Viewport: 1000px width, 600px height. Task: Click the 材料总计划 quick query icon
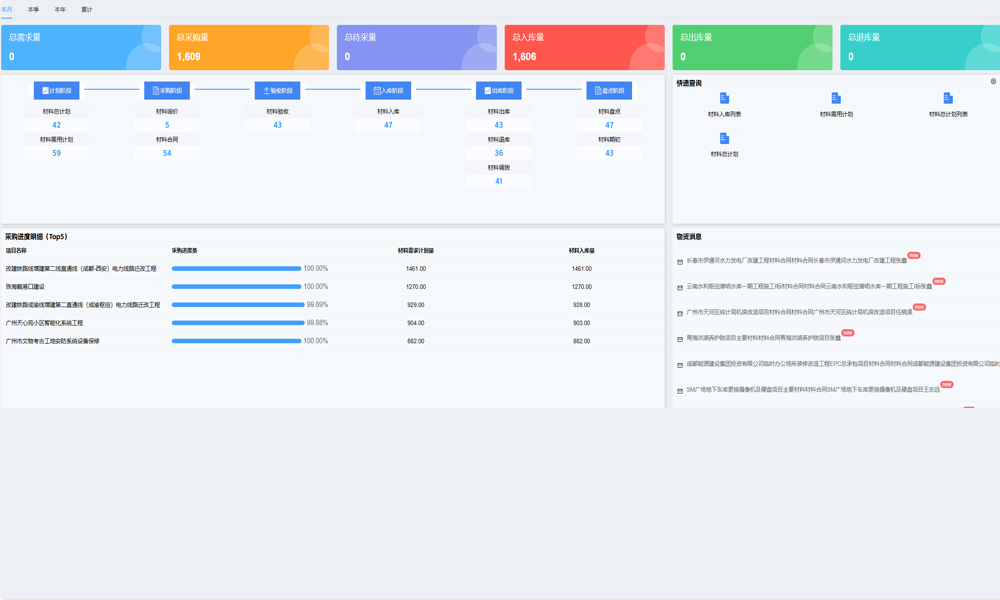(724, 139)
